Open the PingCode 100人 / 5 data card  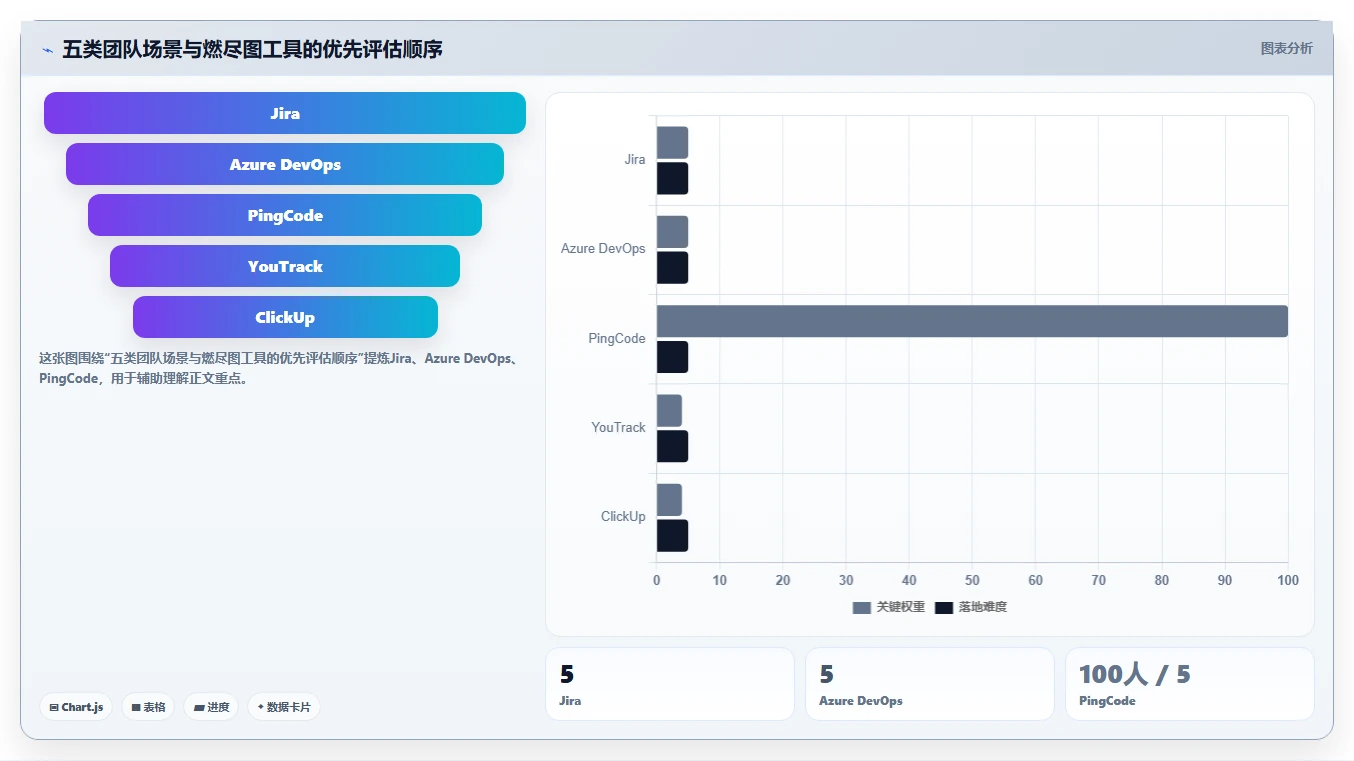click(1190, 684)
